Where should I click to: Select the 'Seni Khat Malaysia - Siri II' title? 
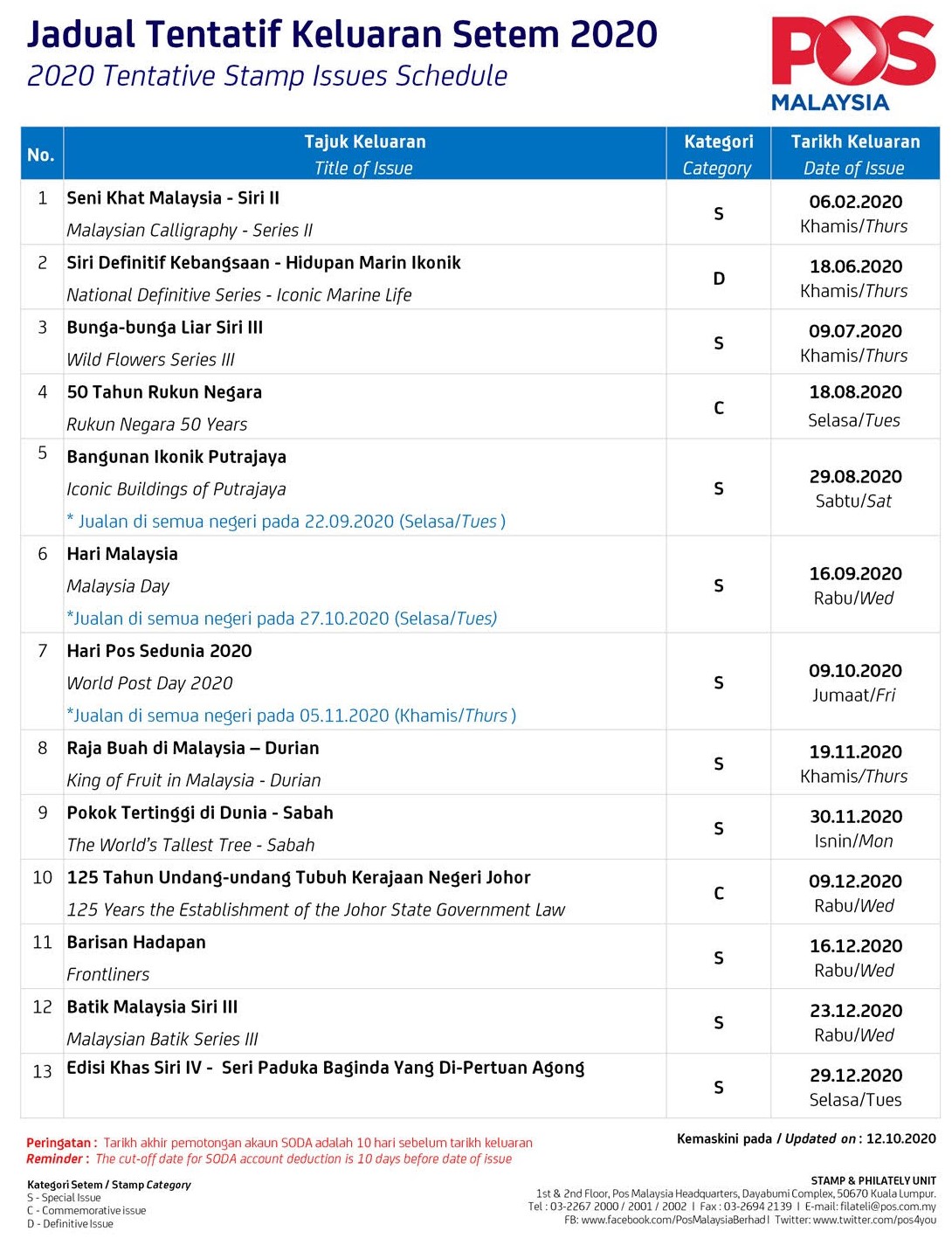tap(173, 198)
